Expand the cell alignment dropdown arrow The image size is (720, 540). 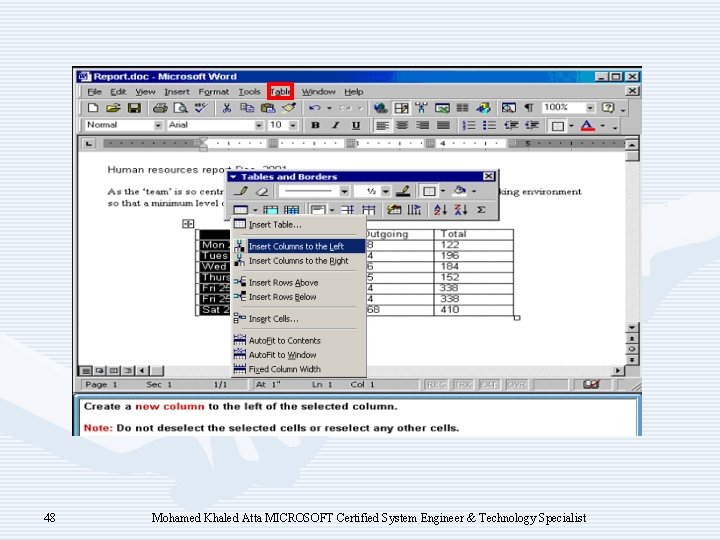coord(332,210)
